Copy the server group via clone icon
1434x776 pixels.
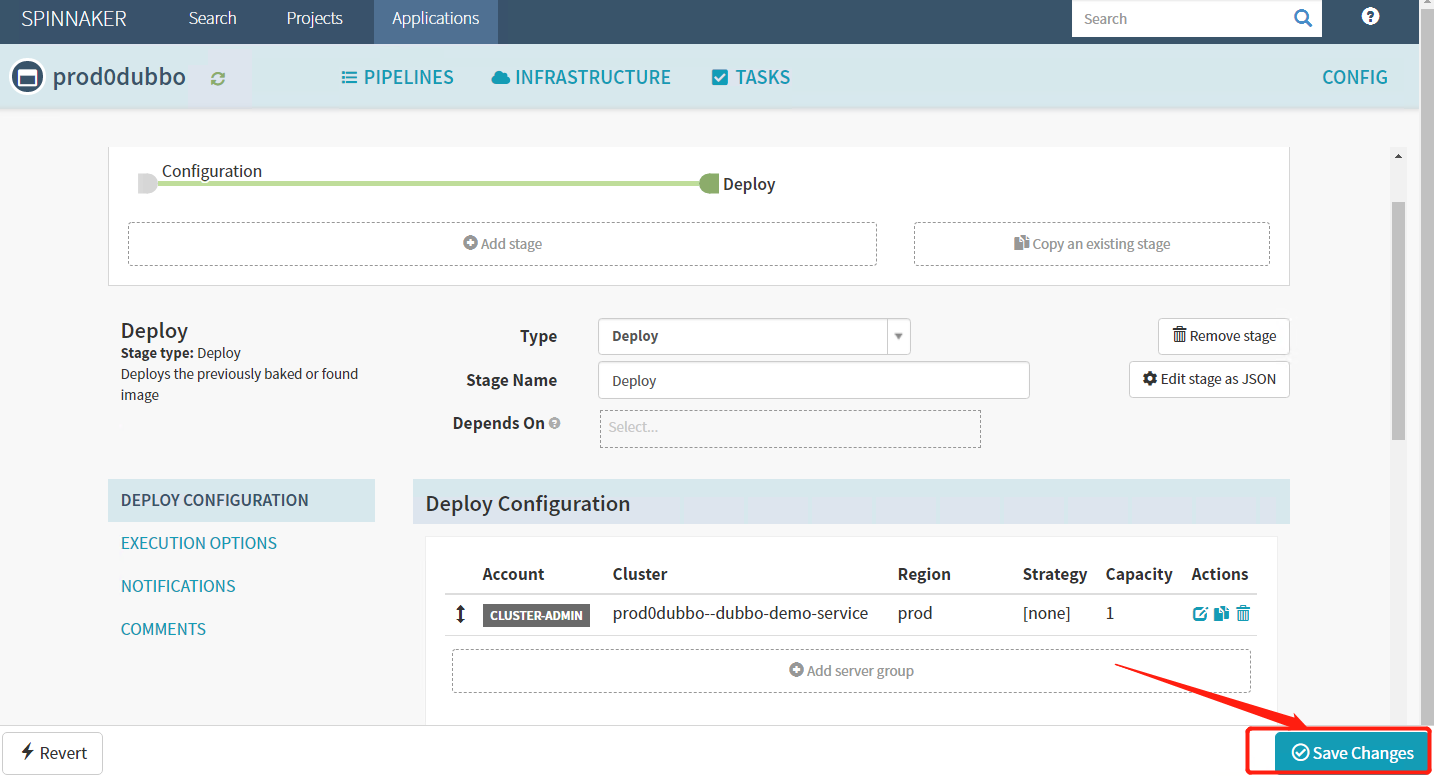tap(1221, 614)
